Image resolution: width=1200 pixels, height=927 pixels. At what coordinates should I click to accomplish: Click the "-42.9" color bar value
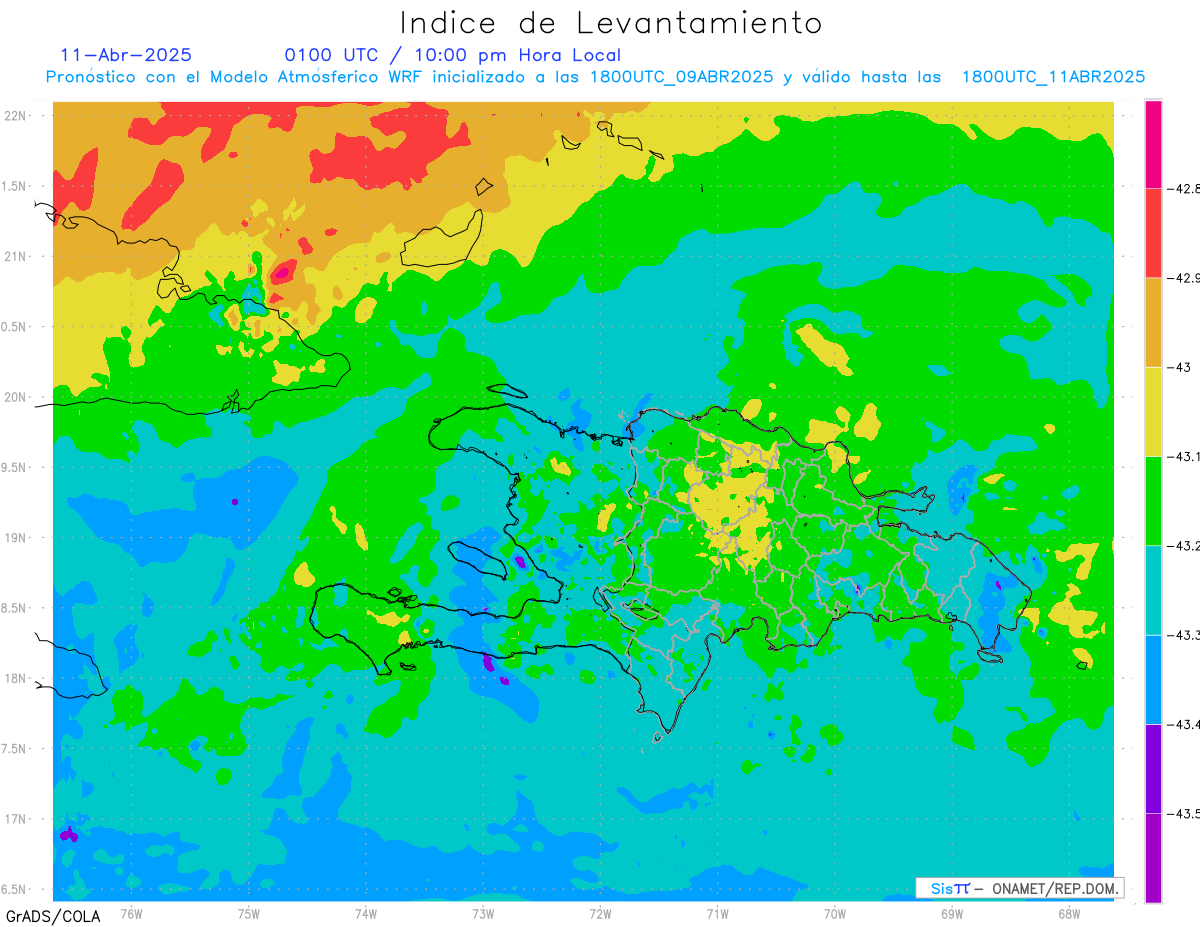coord(1182,278)
